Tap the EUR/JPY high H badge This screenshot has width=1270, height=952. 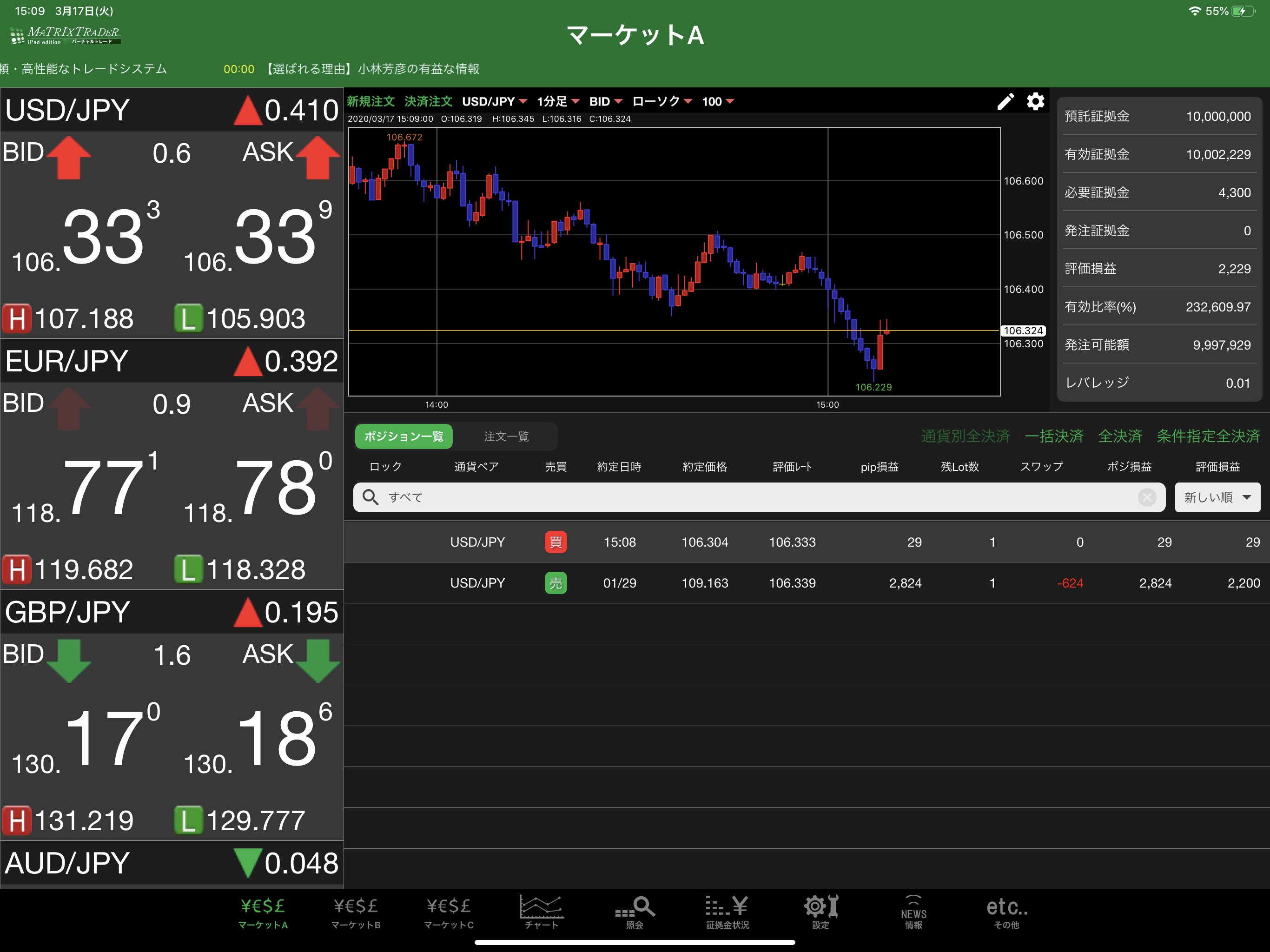[17, 569]
